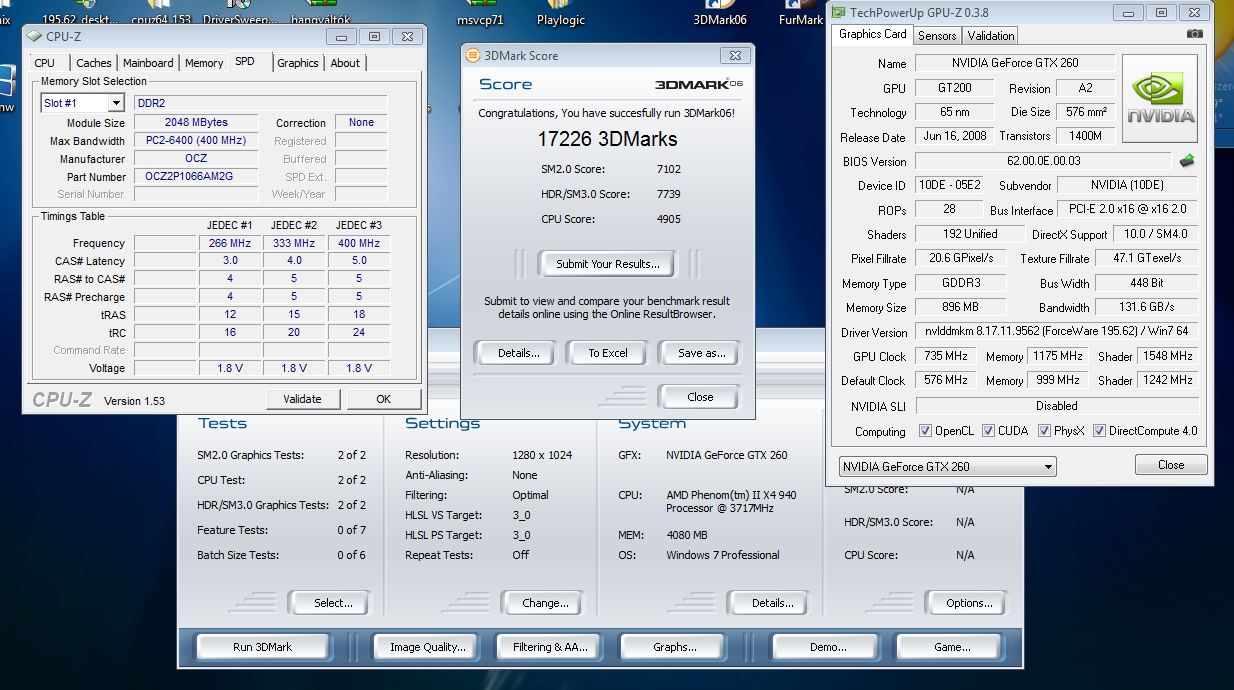
Task: Switch to the Mainboard tab in CPU-Z
Action: click(148, 63)
